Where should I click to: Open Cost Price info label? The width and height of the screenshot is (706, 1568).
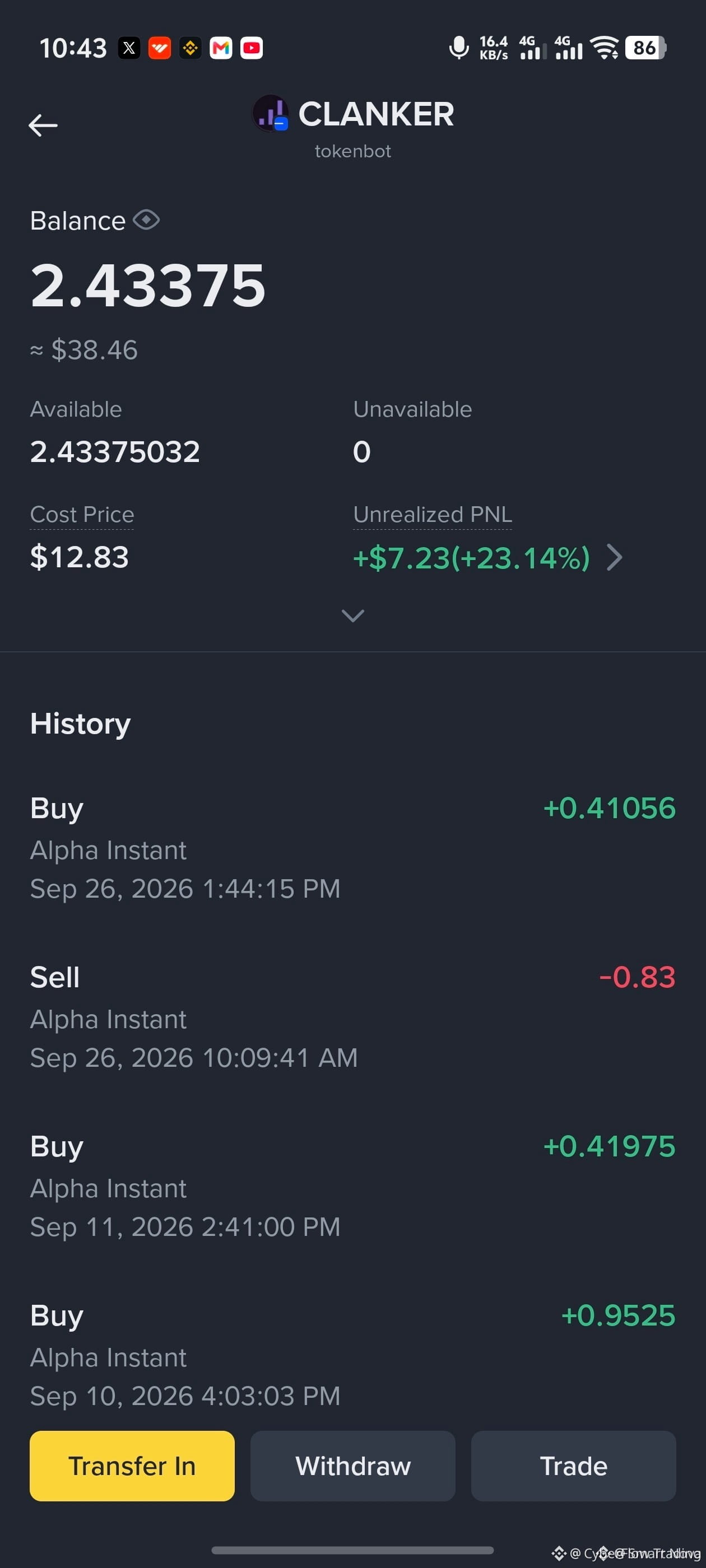point(82,515)
